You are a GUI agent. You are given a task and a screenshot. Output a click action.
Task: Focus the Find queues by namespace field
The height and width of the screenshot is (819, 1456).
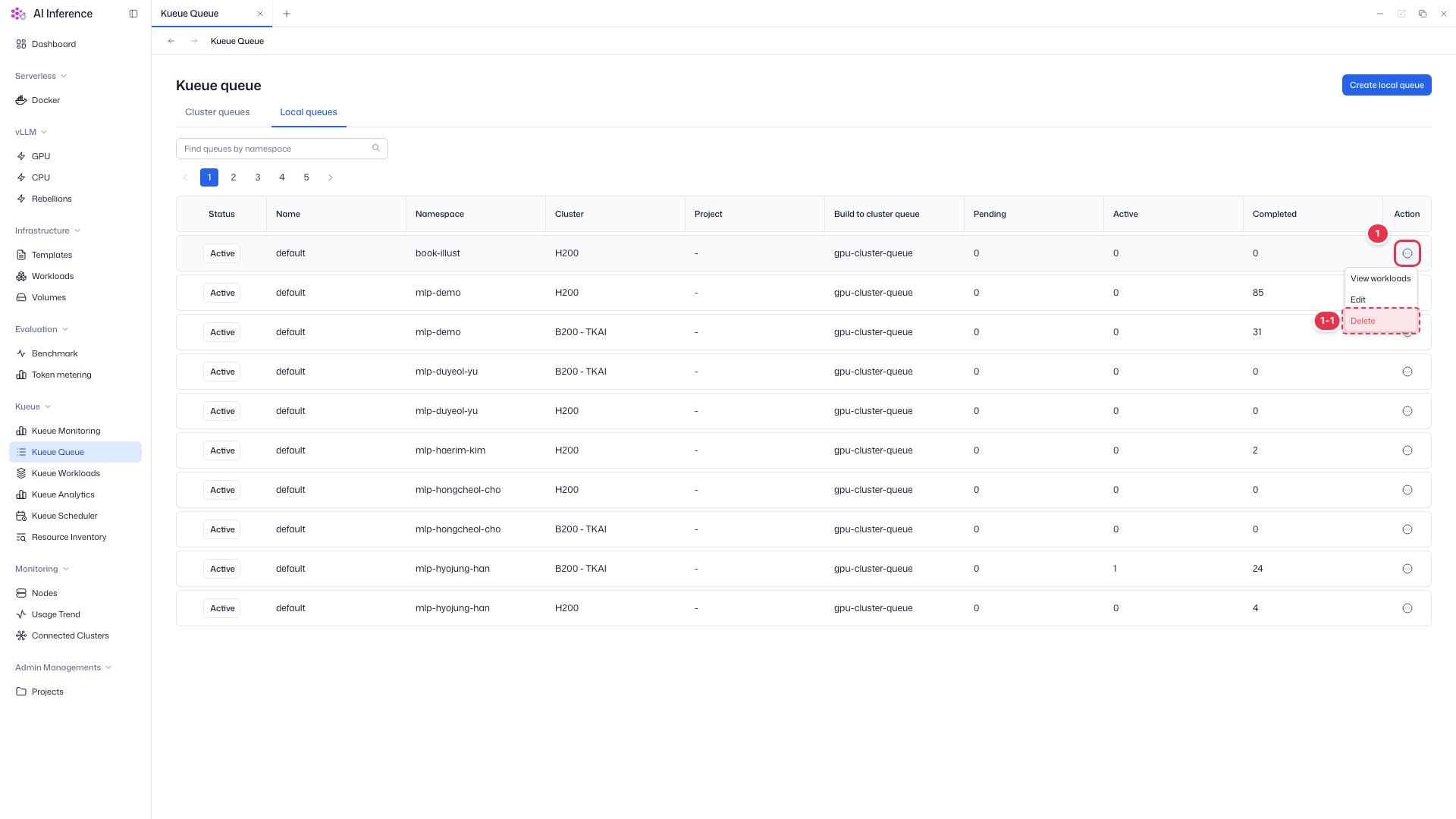(x=281, y=149)
